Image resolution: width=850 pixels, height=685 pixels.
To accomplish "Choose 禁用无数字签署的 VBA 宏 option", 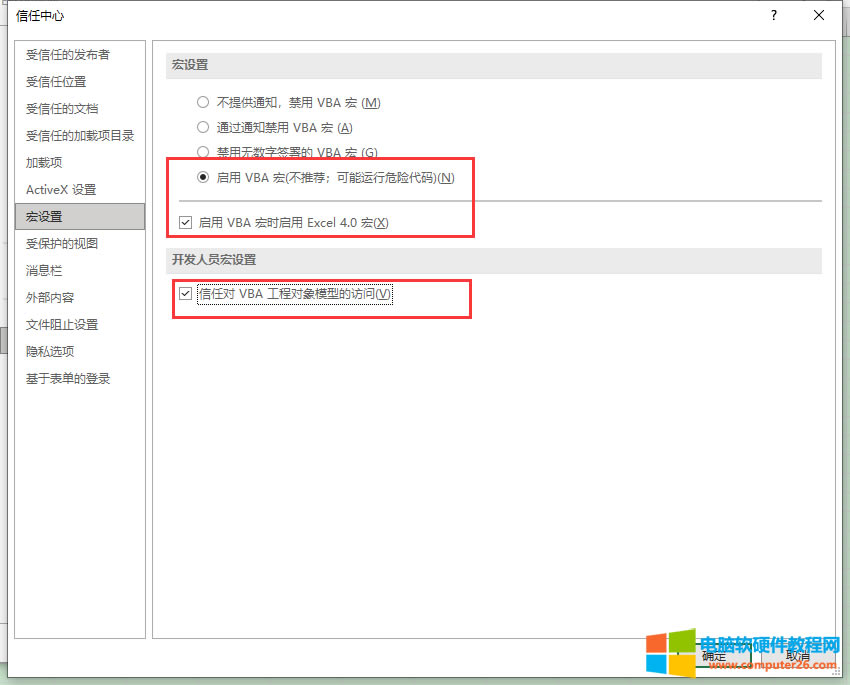I will [203, 153].
